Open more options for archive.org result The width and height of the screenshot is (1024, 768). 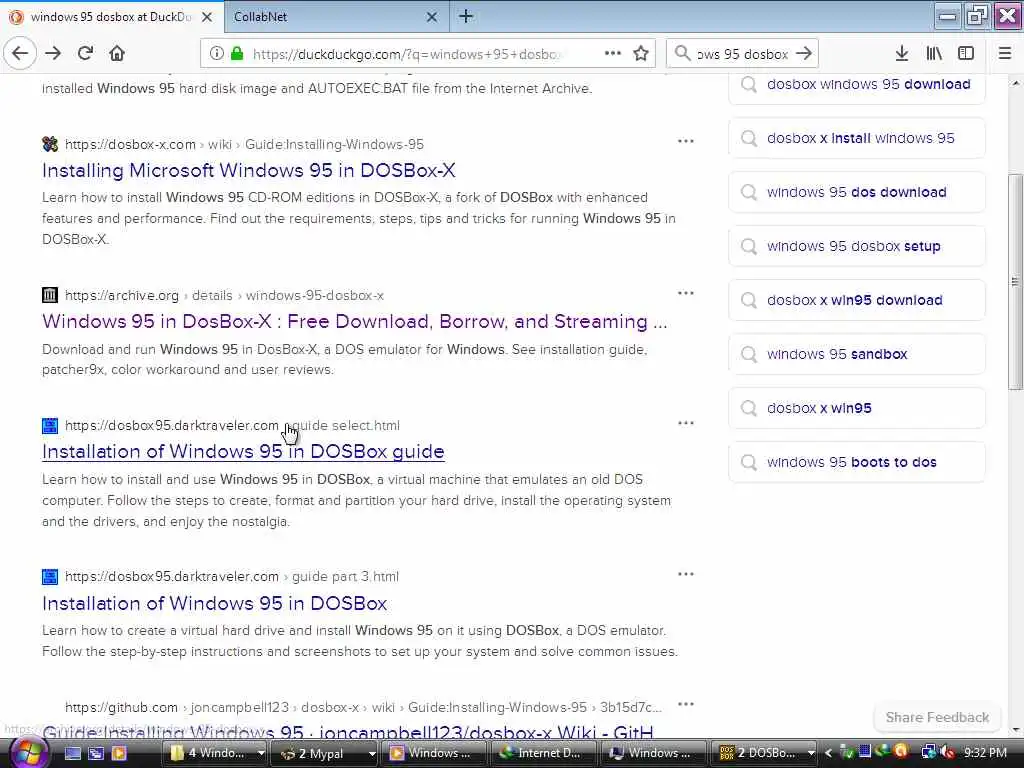click(x=686, y=293)
